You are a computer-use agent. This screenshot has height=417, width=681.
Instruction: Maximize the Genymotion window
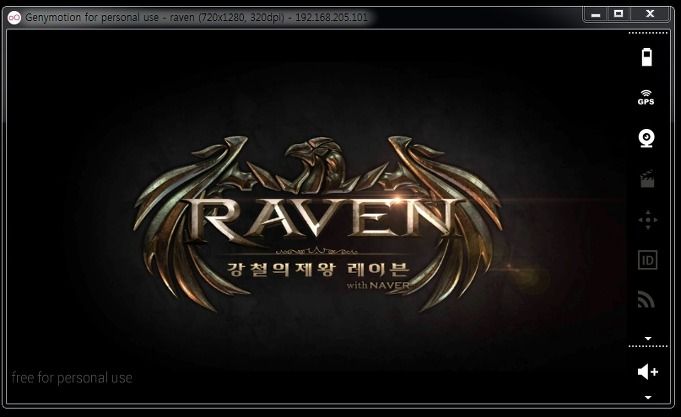(618, 14)
